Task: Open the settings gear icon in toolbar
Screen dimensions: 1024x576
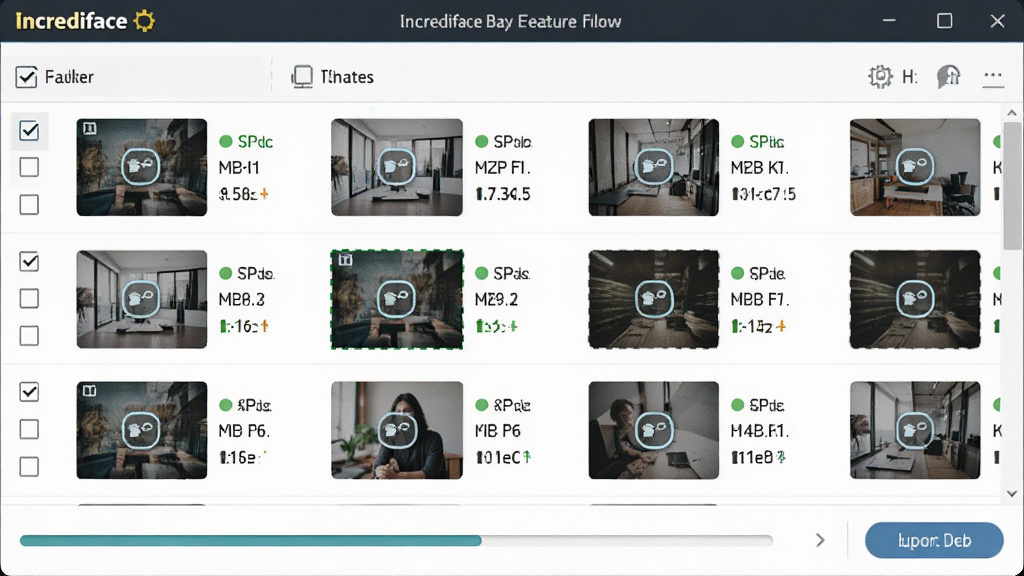Action: [880, 77]
